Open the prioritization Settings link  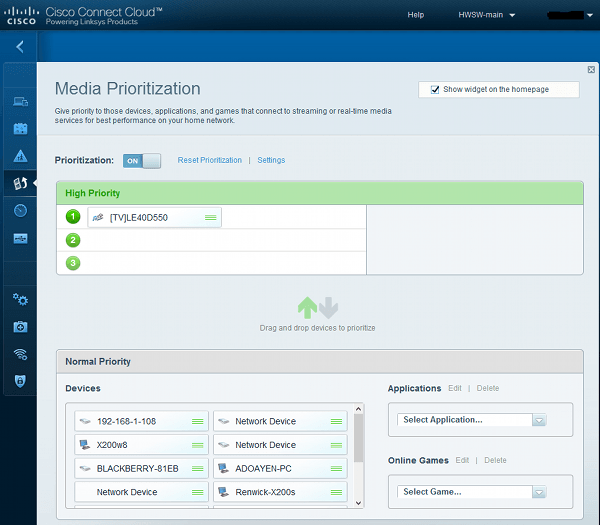coord(271,160)
